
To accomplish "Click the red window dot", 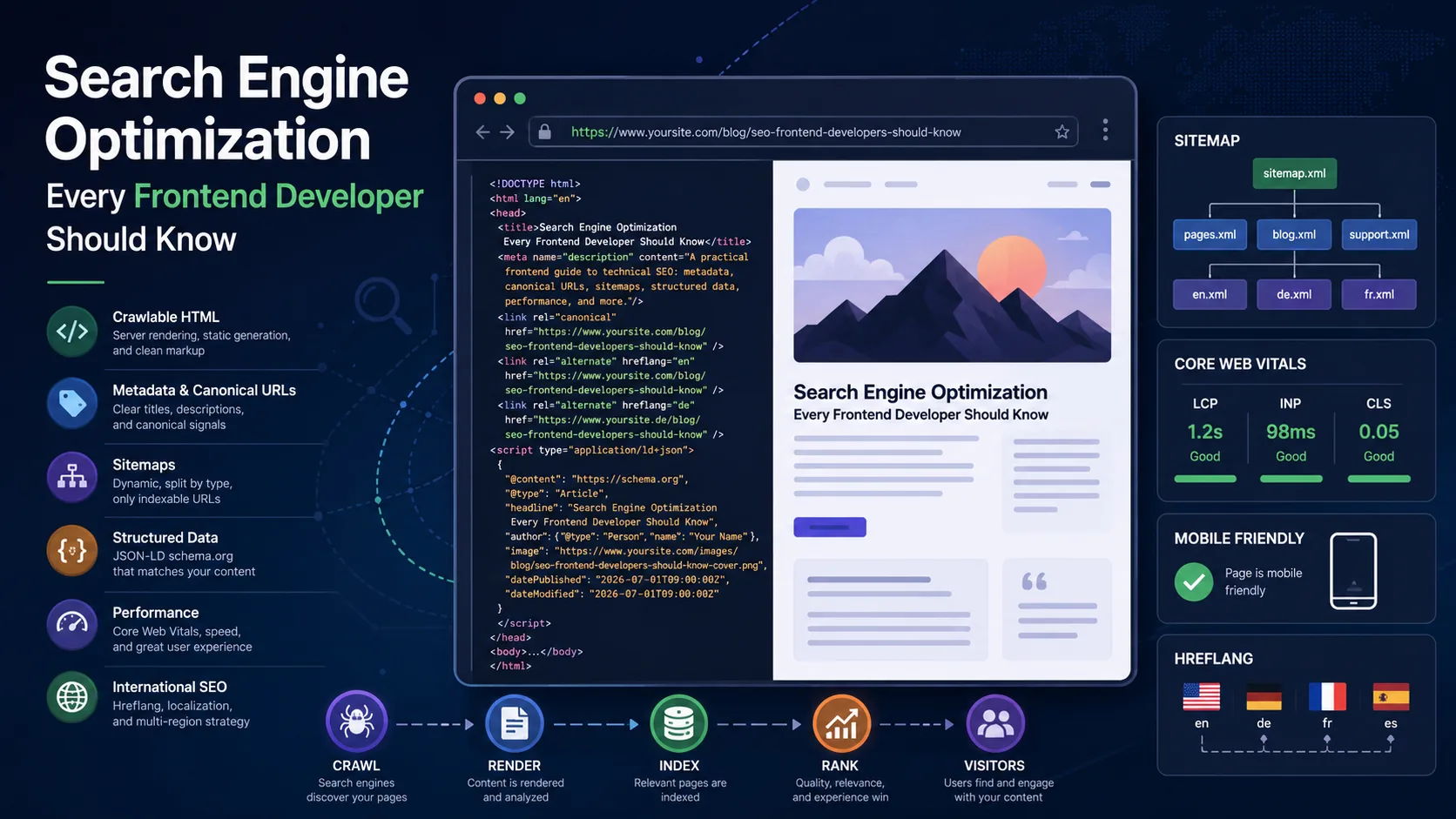I will pyautogui.click(x=480, y=98).
